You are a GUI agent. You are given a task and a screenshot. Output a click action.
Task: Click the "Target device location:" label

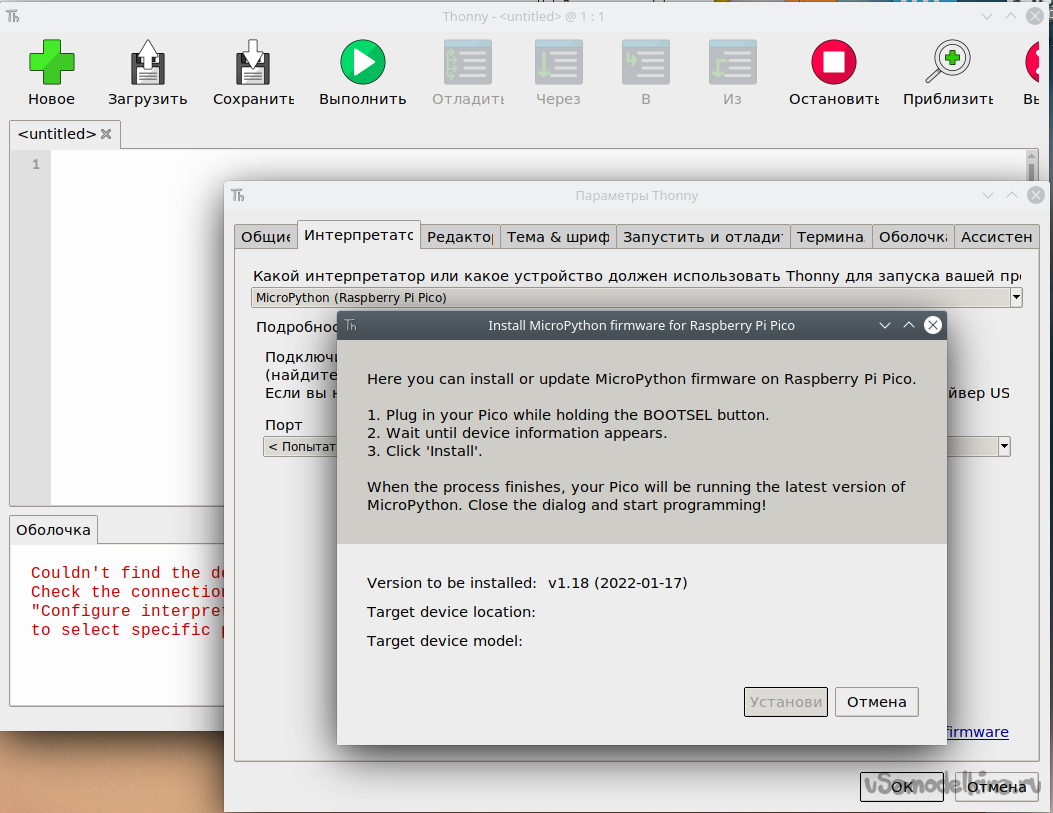451,612
